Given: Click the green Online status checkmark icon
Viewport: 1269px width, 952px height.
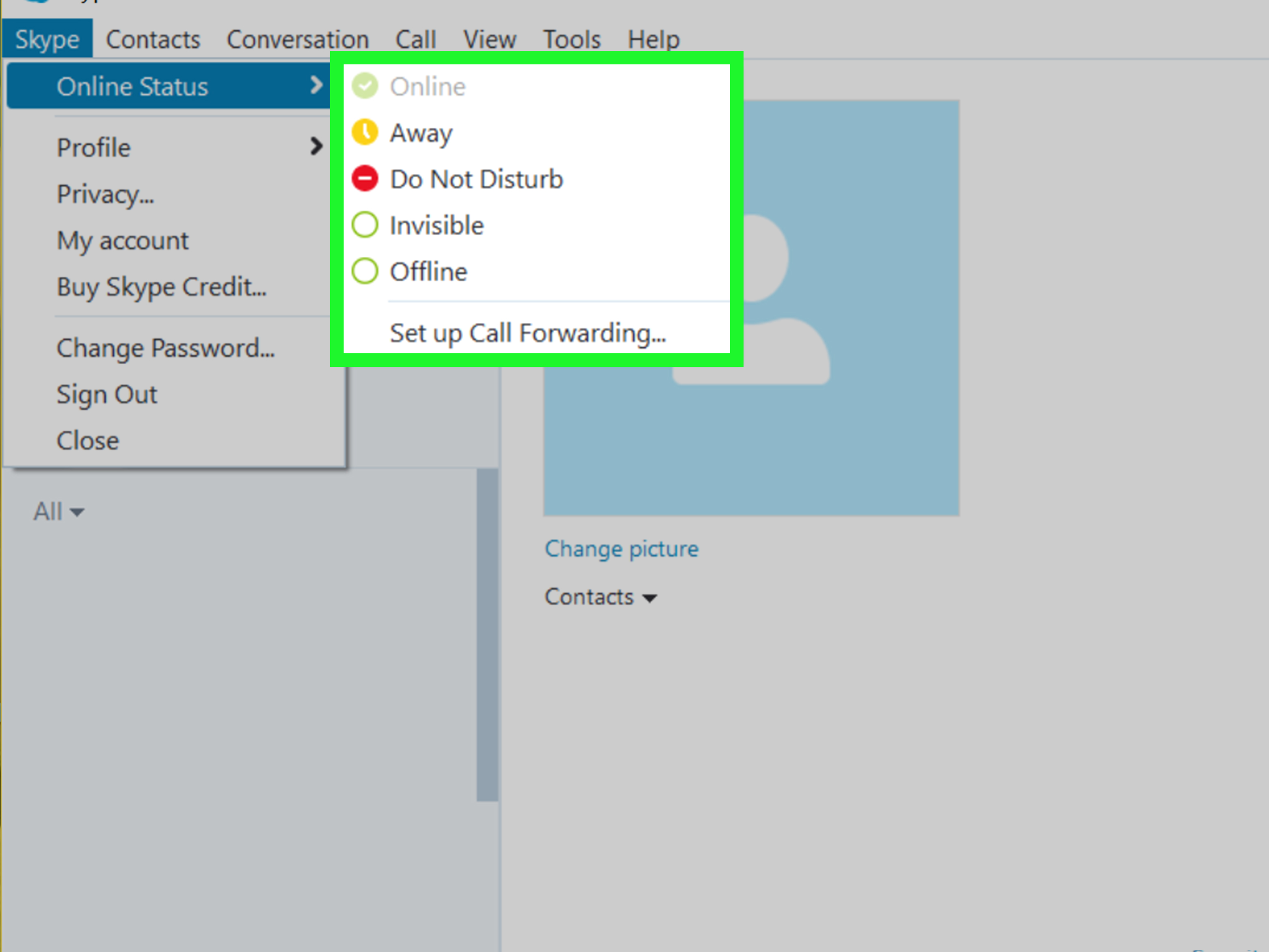Looking at the screenshot, I should (365, 86).
